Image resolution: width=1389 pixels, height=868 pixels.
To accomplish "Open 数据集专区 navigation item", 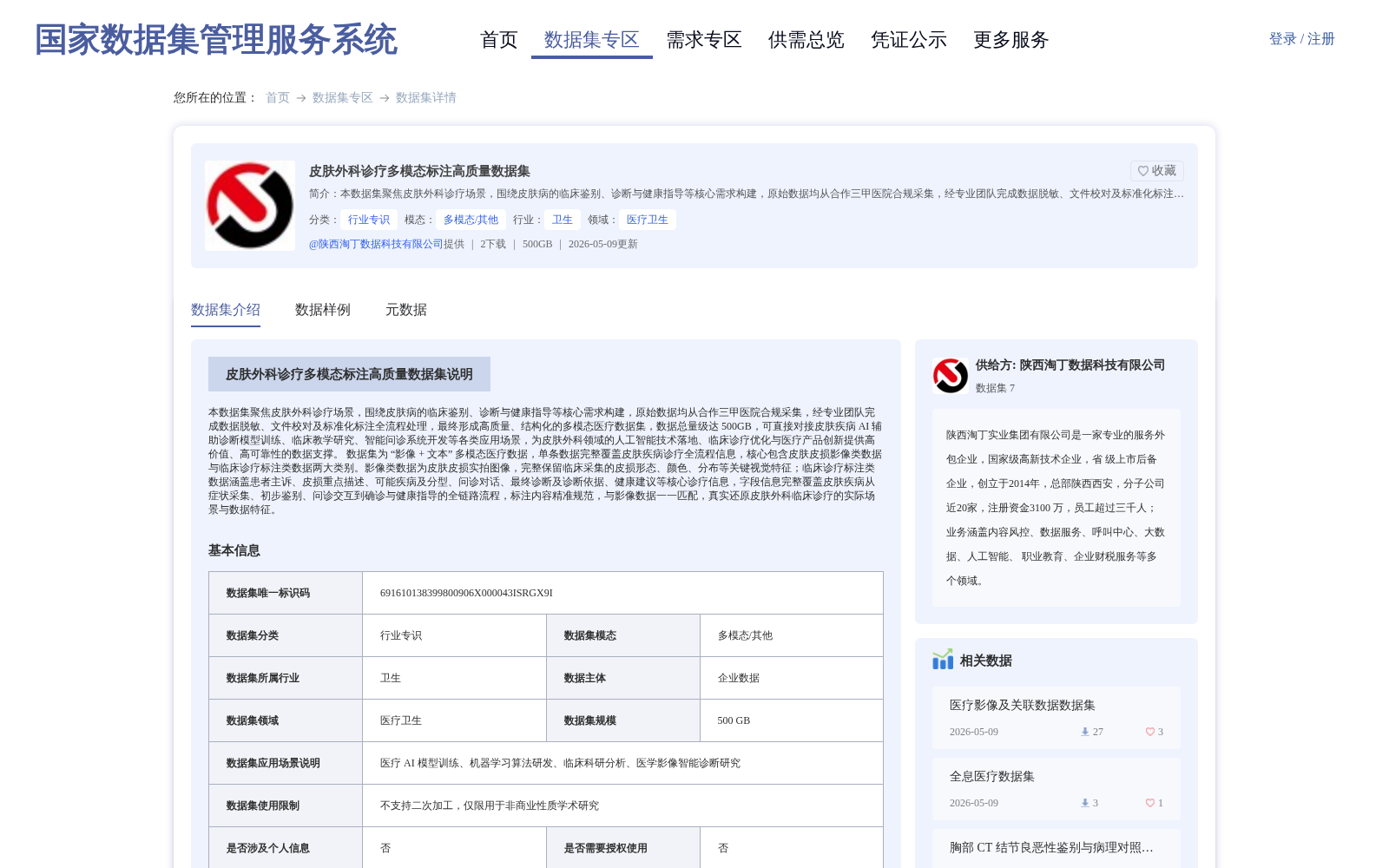I will (592, 40).
